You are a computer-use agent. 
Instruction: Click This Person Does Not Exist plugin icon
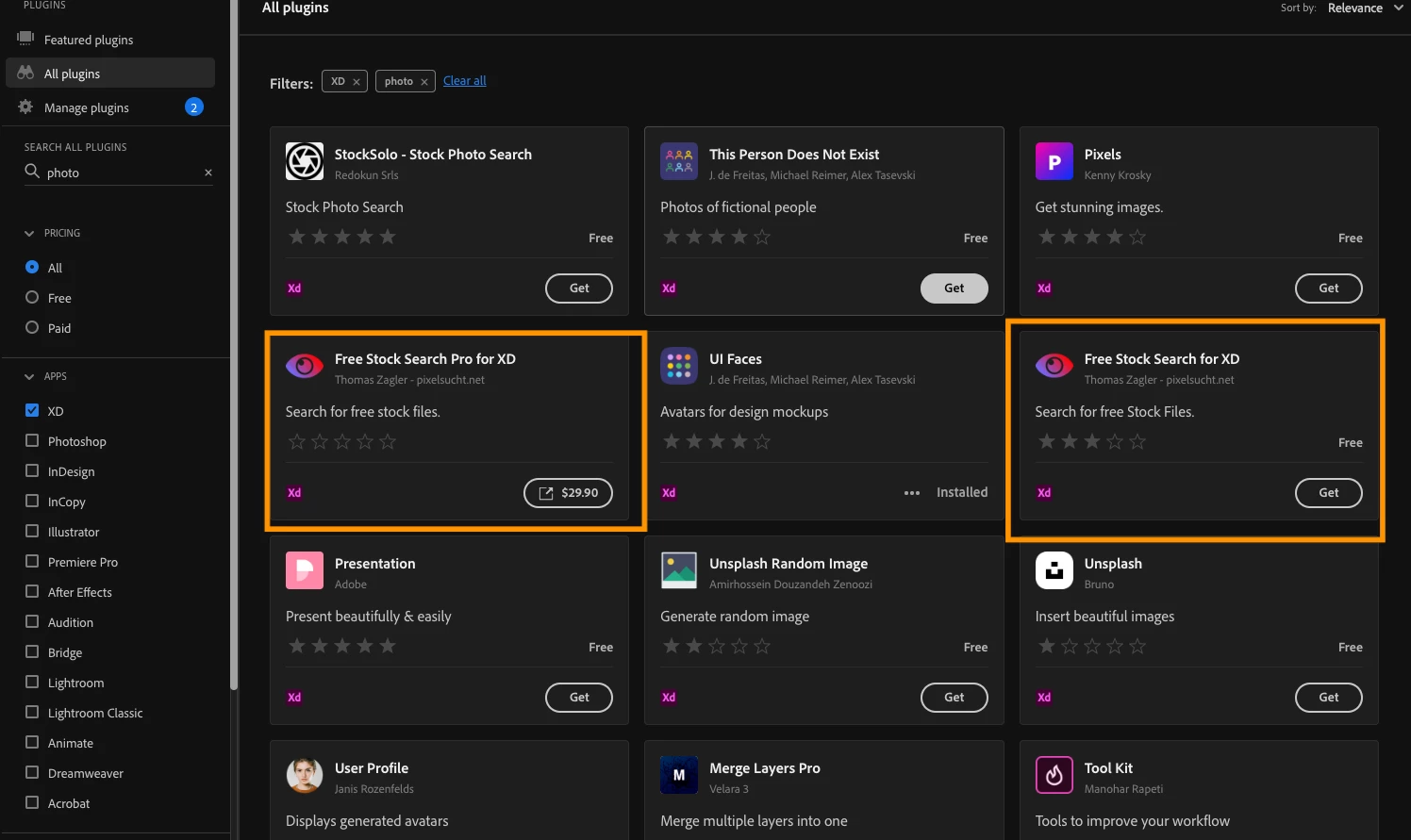pos(679,161)
